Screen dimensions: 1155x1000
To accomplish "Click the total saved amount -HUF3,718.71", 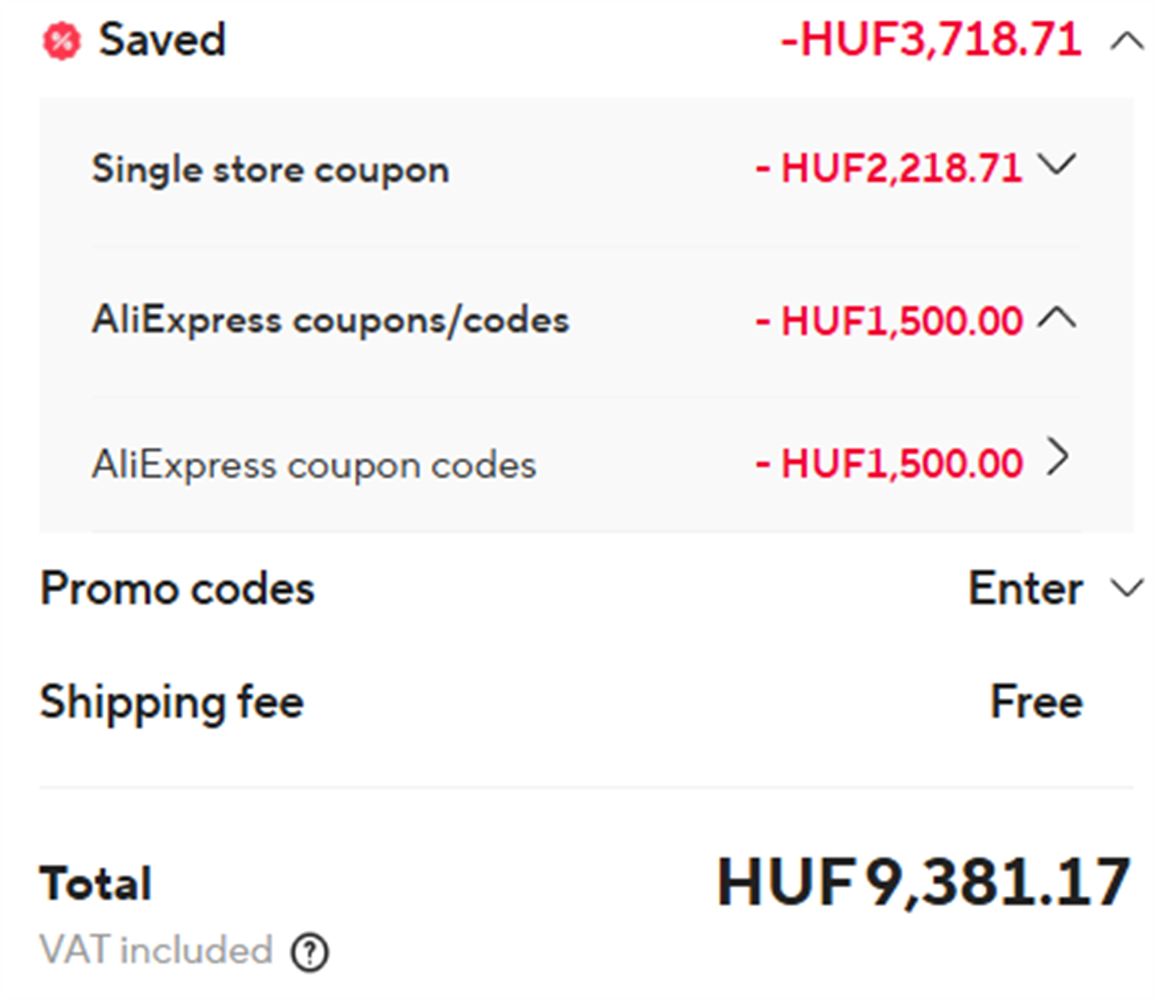I will (930, 41).
